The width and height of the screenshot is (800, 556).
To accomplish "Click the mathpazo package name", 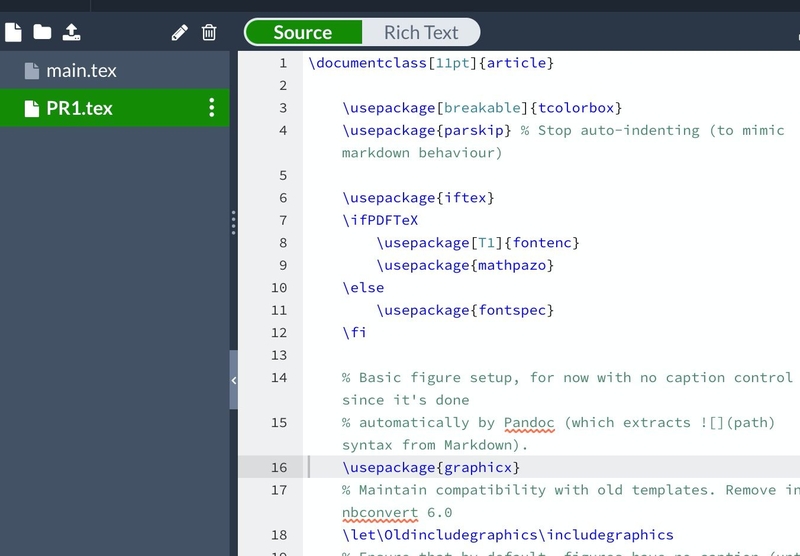I will click(512, 265).
